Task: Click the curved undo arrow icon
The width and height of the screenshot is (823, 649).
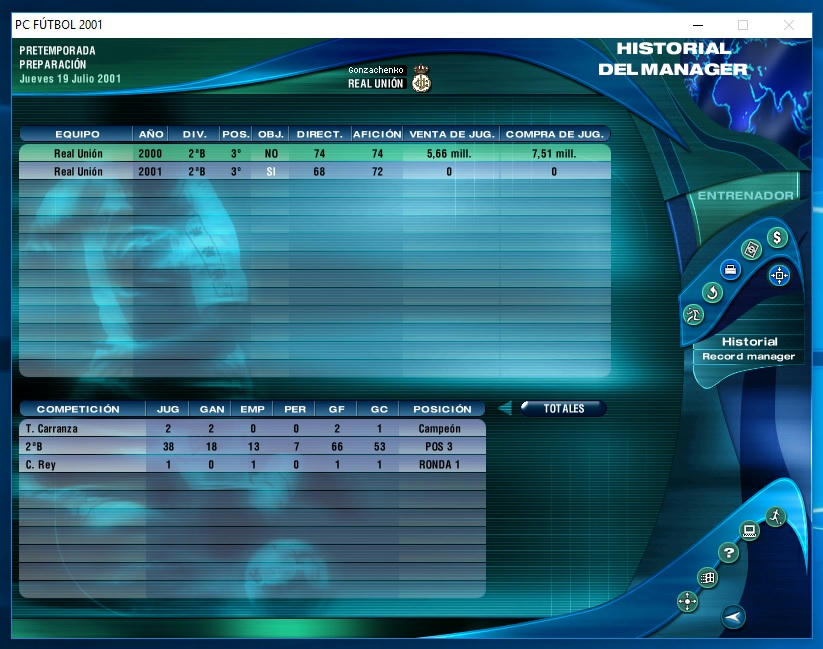Action: tap(712, 292)
